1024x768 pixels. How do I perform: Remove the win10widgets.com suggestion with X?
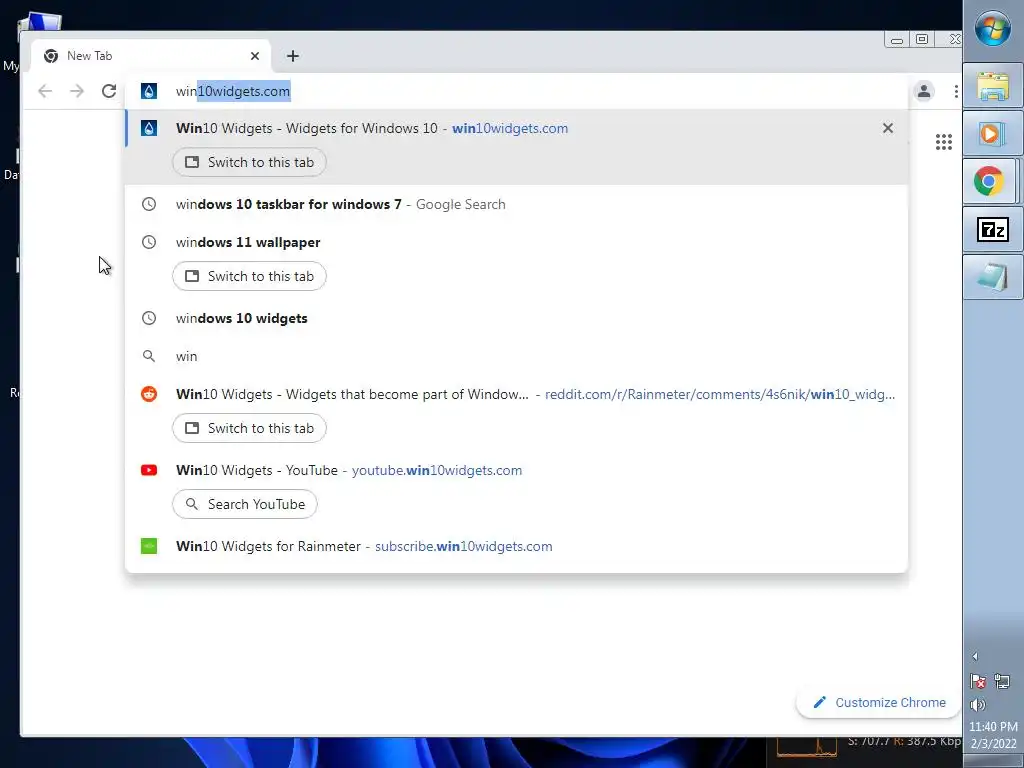888,128
